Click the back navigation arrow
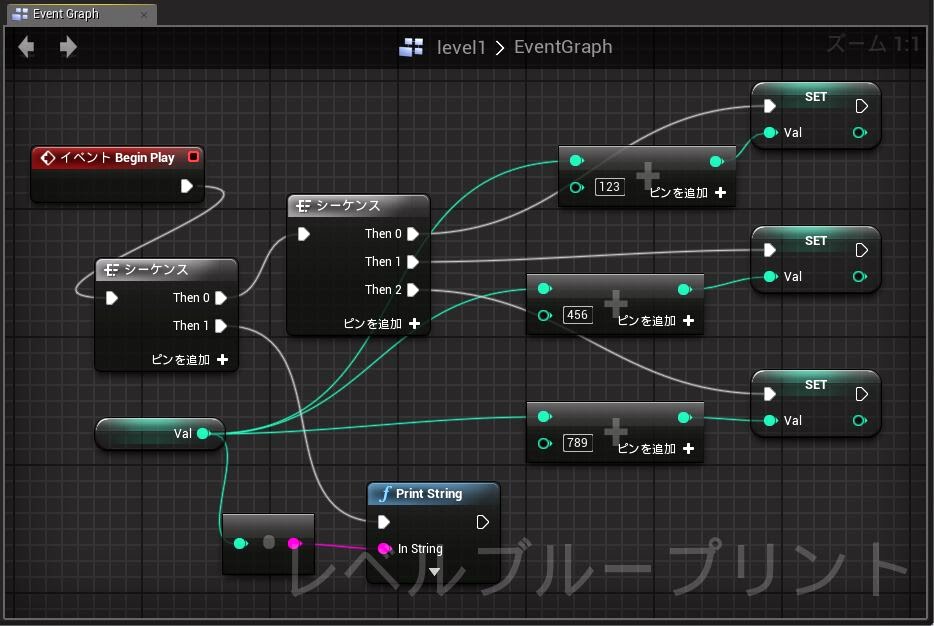The image size is (934, 626). (x=26, y=47)
